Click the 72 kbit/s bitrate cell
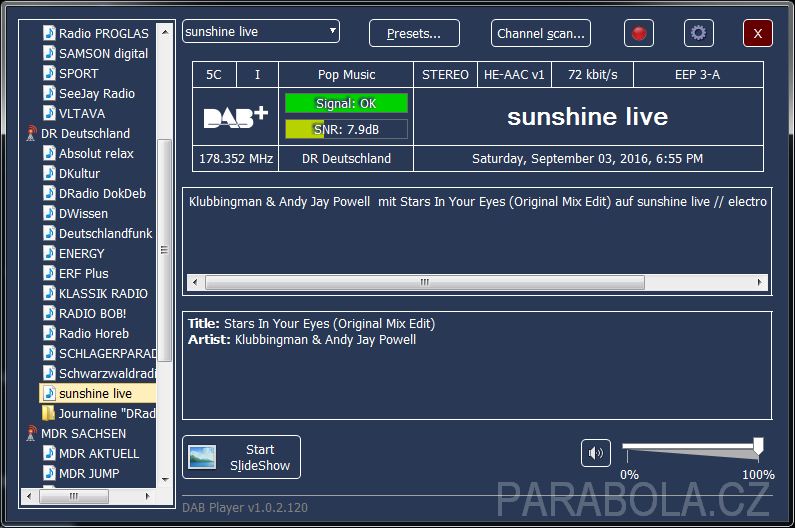 point(592,75)
